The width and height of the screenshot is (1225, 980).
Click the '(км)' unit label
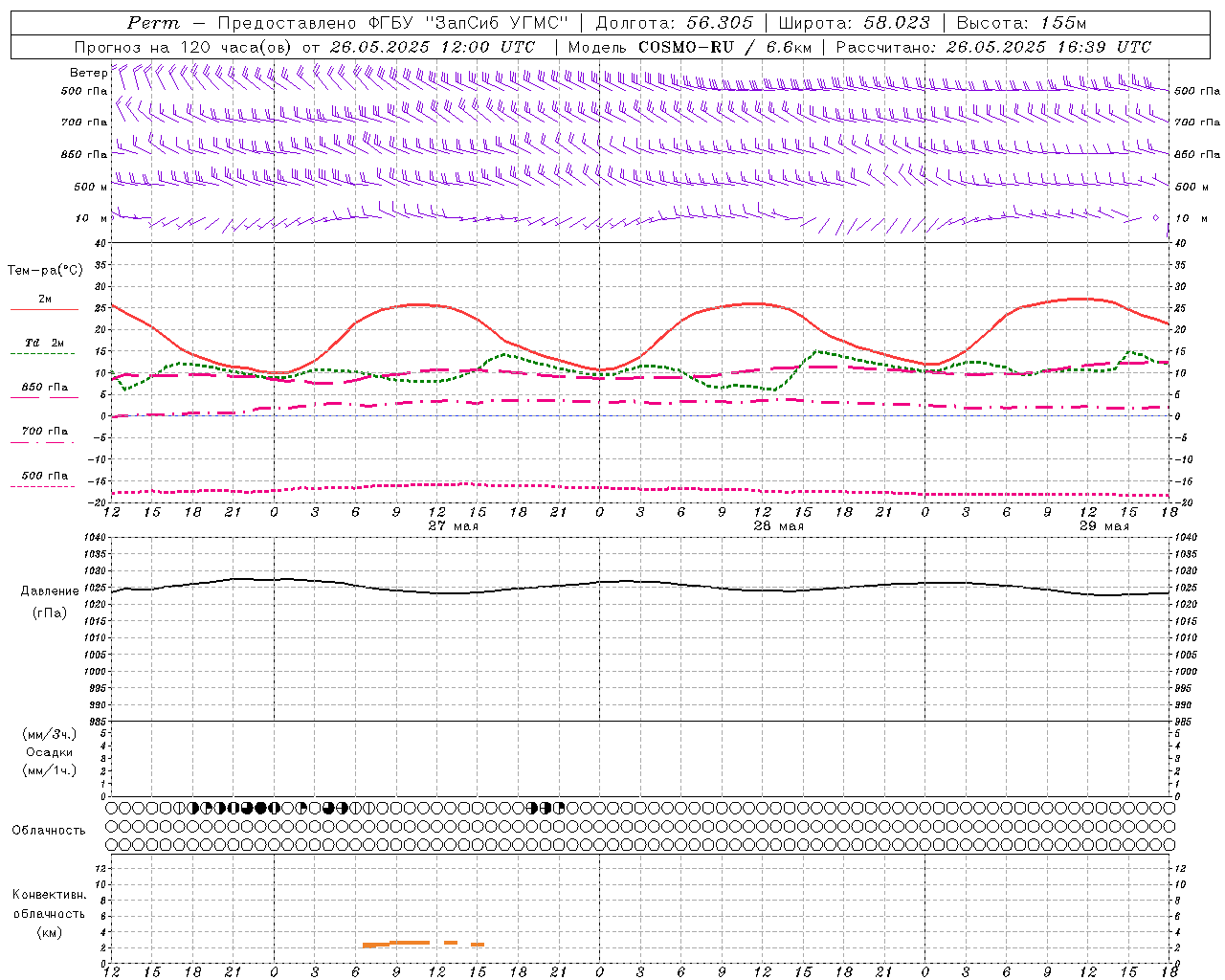point(49,932)
